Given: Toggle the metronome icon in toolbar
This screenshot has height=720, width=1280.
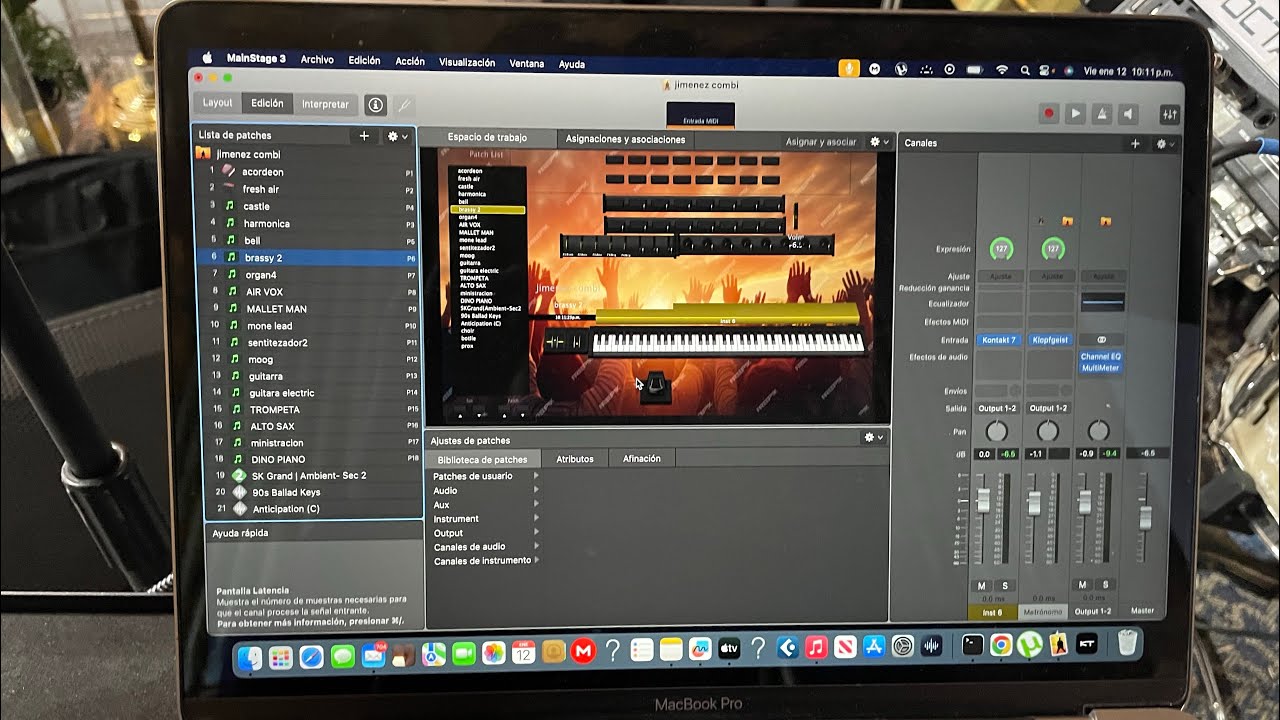Looking at the screenshot, I should 1101,114.
